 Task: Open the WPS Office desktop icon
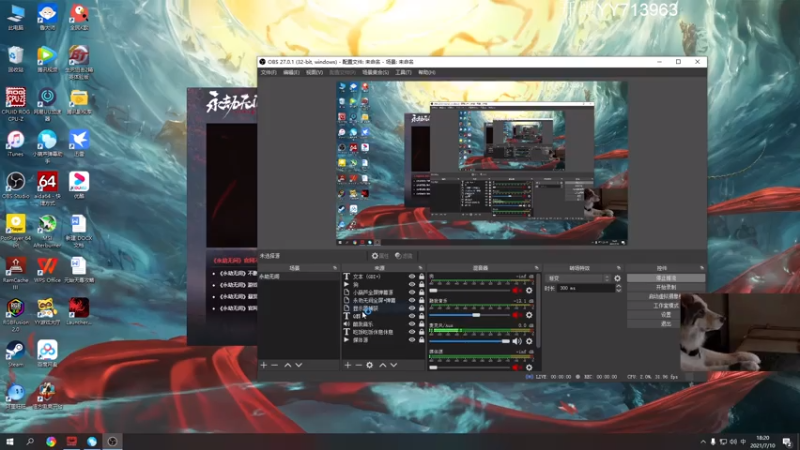pyautogui.click(x=47, y=270)
